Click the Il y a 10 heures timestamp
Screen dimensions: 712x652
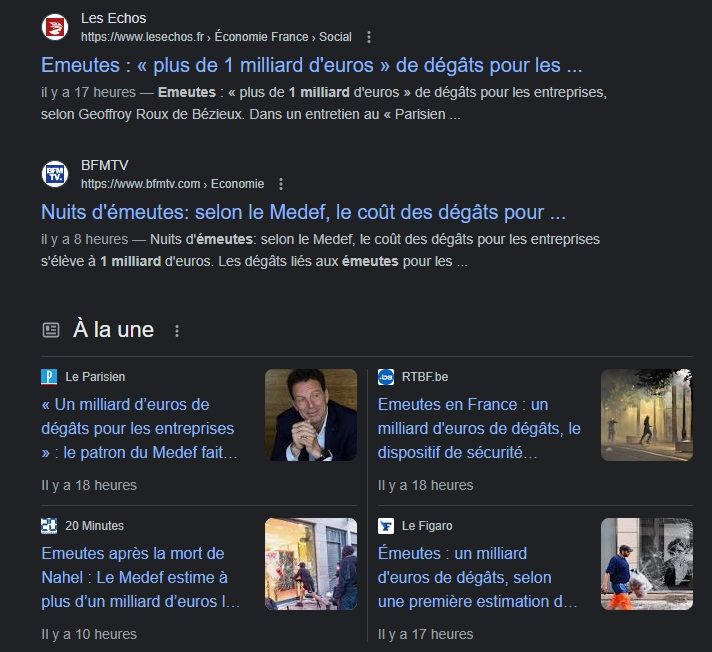89,634
